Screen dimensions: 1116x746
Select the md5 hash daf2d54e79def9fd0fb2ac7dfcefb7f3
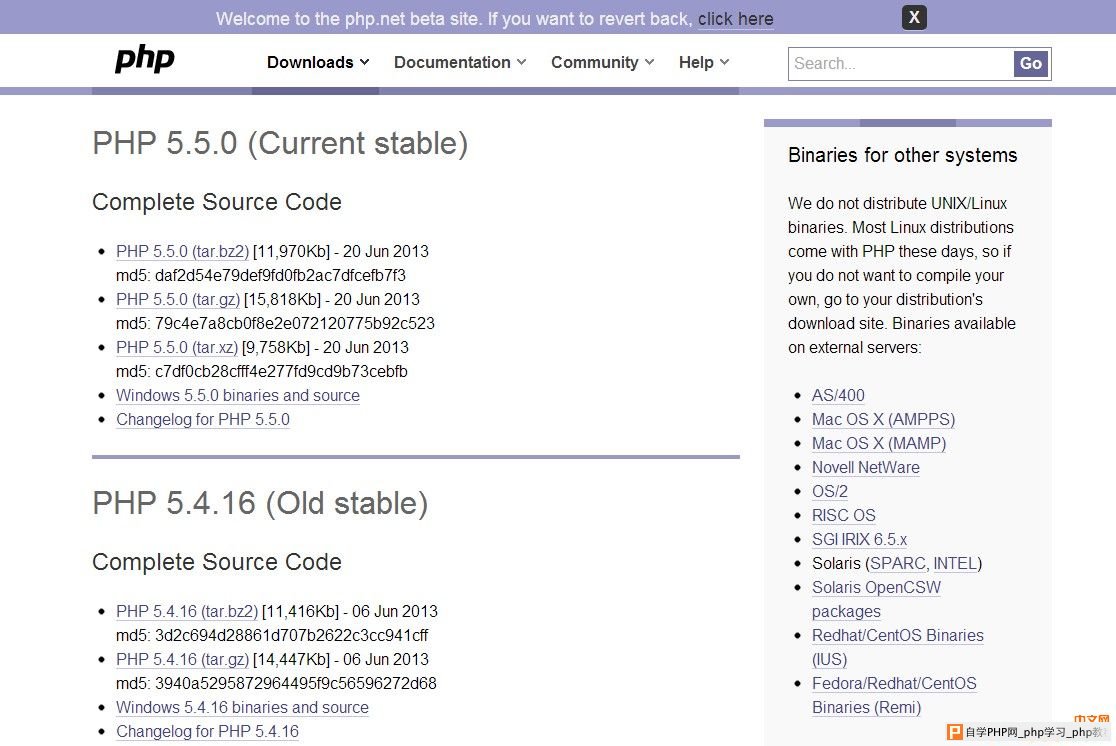[x=280, y=275]
